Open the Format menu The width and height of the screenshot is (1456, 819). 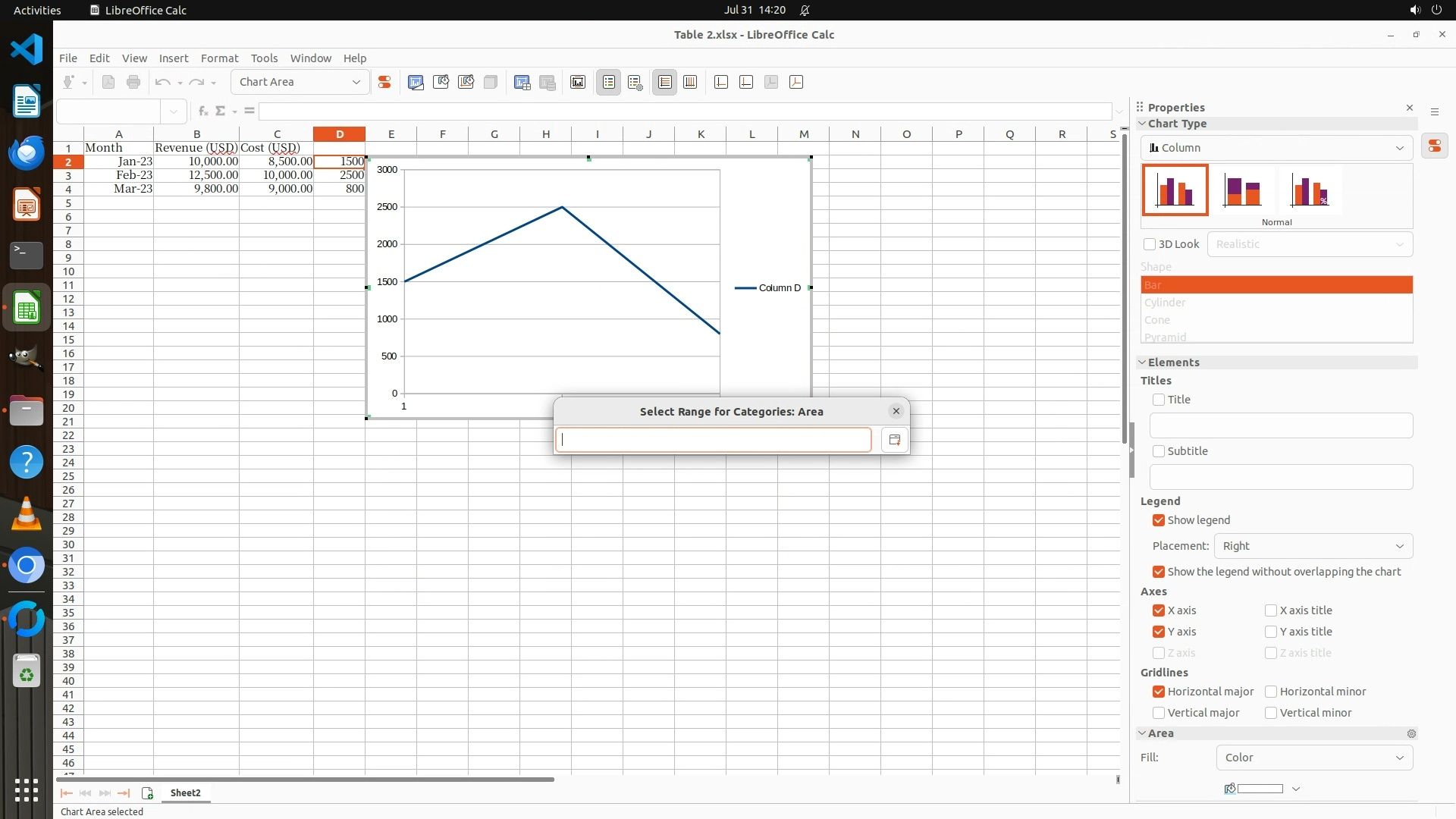coord(219,58)
